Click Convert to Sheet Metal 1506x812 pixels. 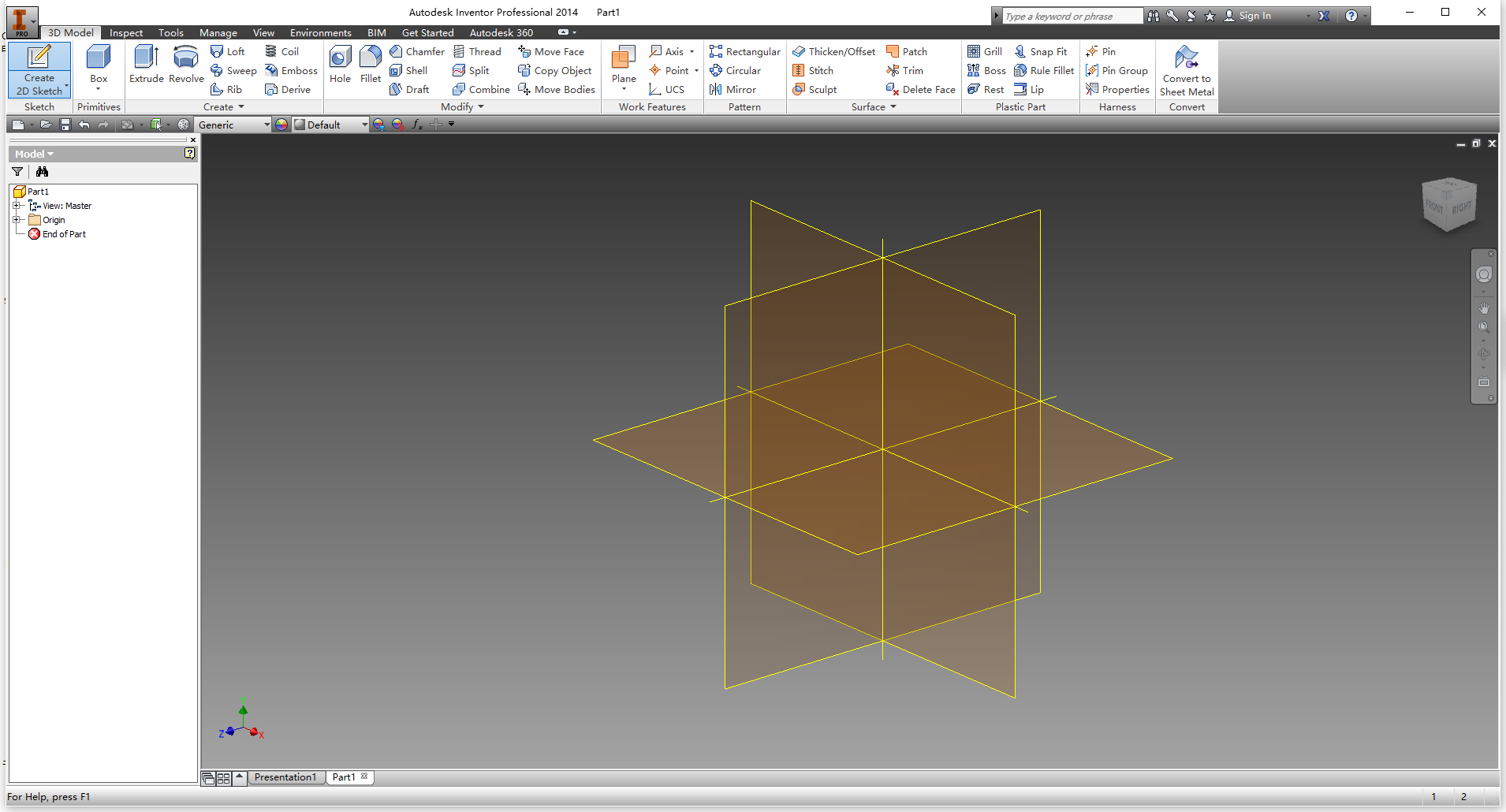point(1187,70)
